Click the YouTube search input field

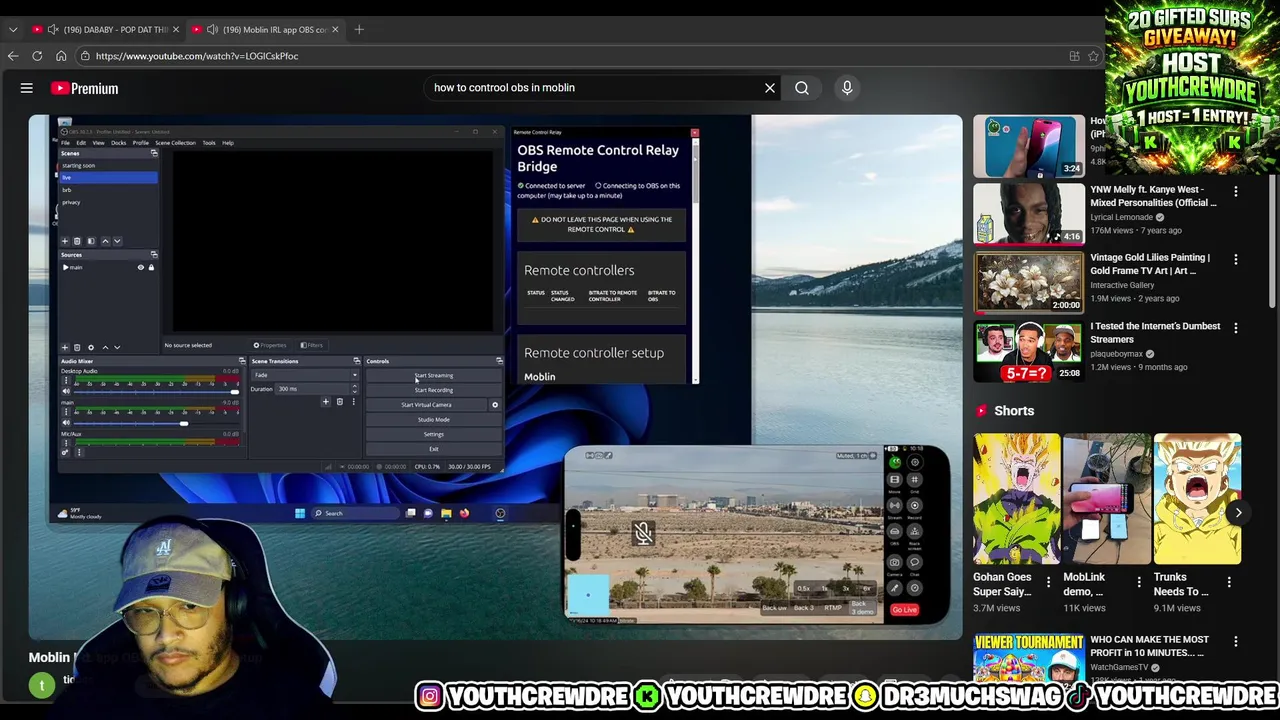[x=595, y=88]
